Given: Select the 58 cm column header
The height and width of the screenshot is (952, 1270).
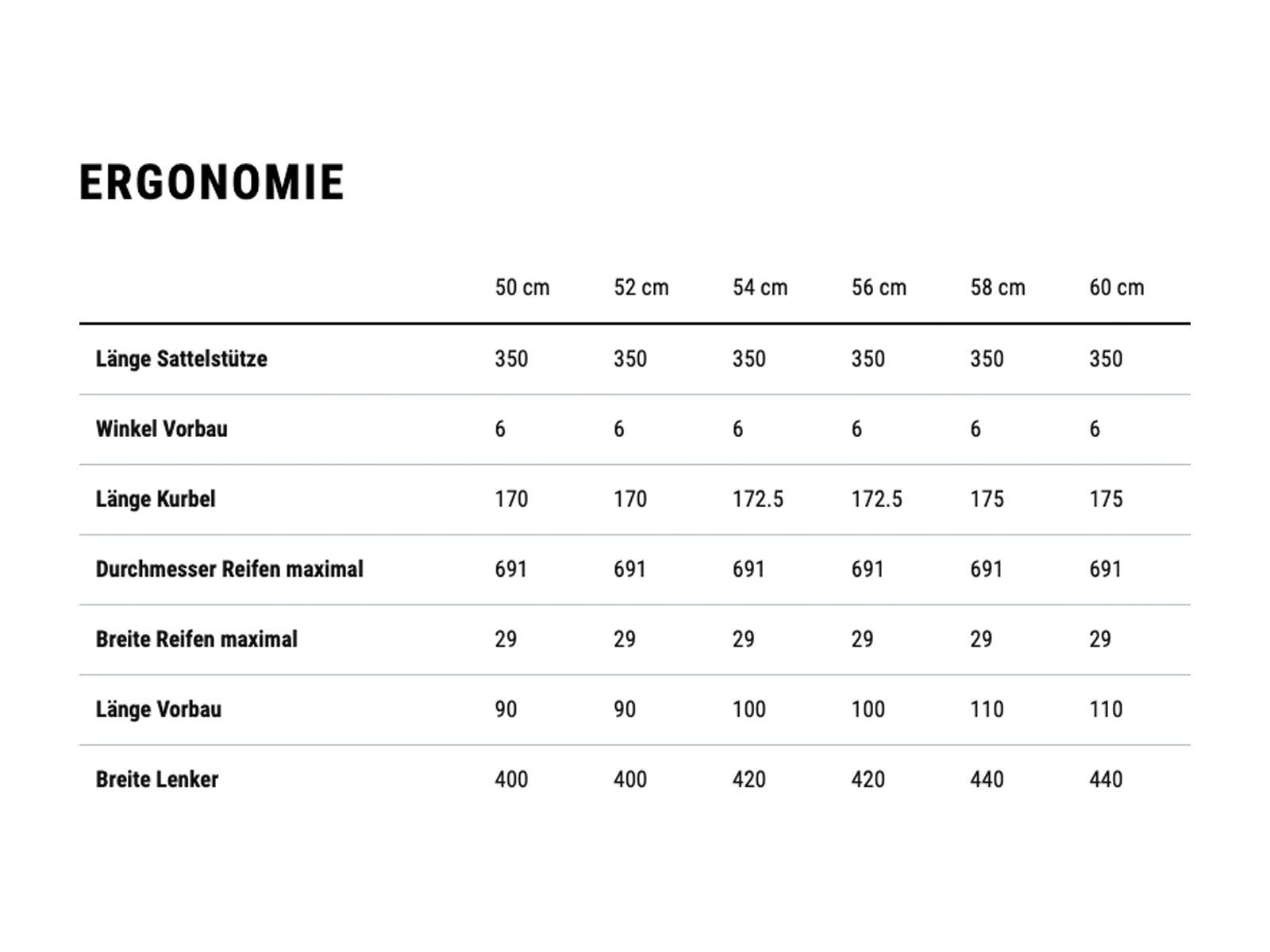Looking at the screenshot, I should point(998,287).
